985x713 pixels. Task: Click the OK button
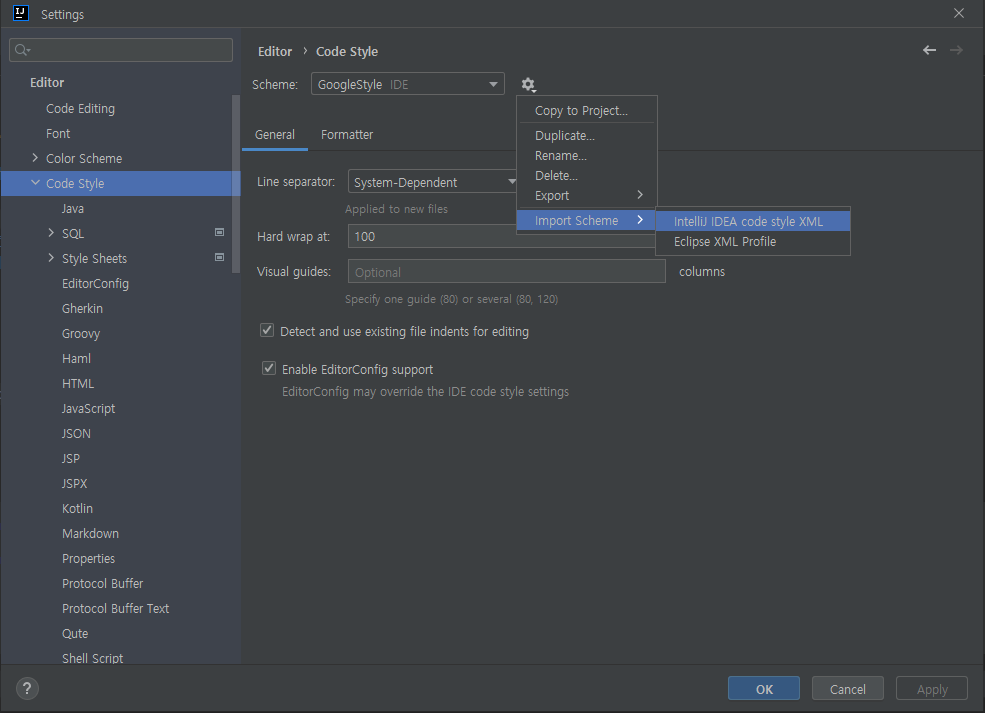[x=764, y=689]
